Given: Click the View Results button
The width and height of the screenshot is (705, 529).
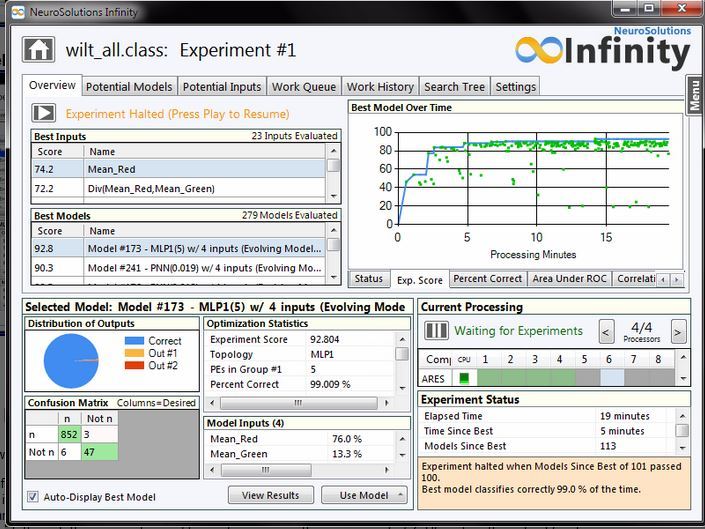Looking at the screenshot, I should 270,495.
